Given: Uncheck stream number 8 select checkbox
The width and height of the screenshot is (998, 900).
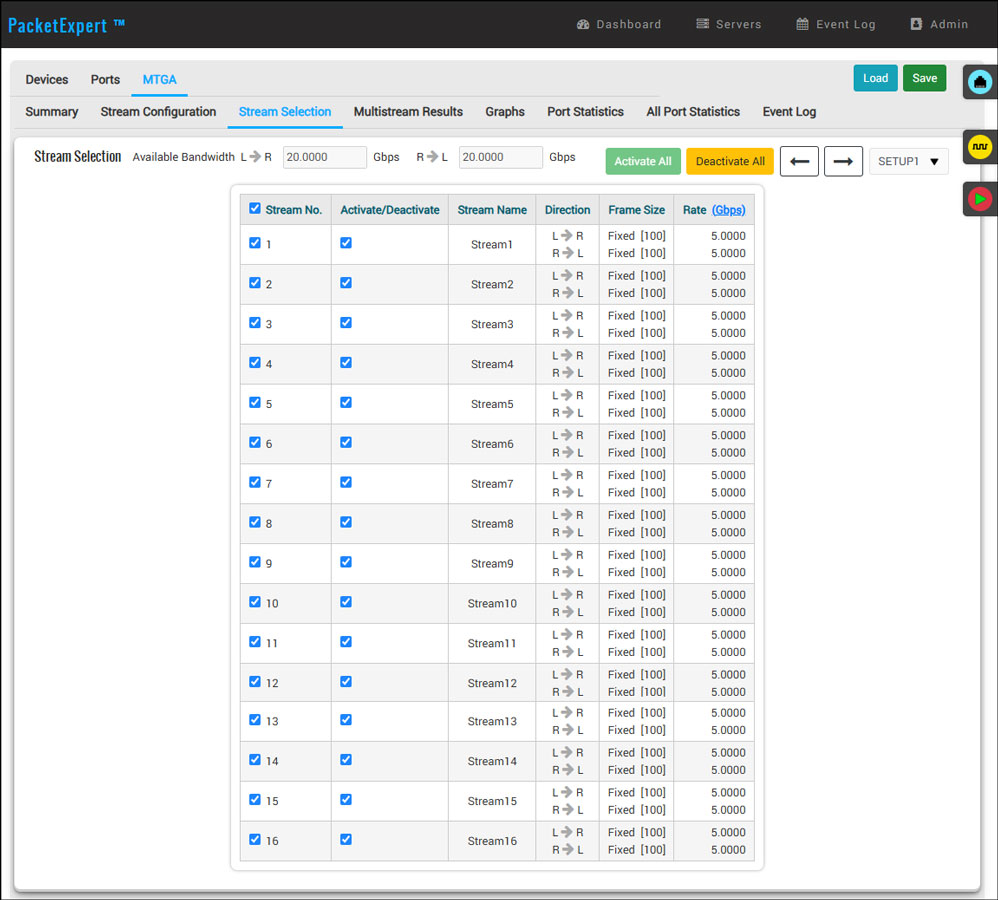Looking at the screenshot, I should pos(255,522).
